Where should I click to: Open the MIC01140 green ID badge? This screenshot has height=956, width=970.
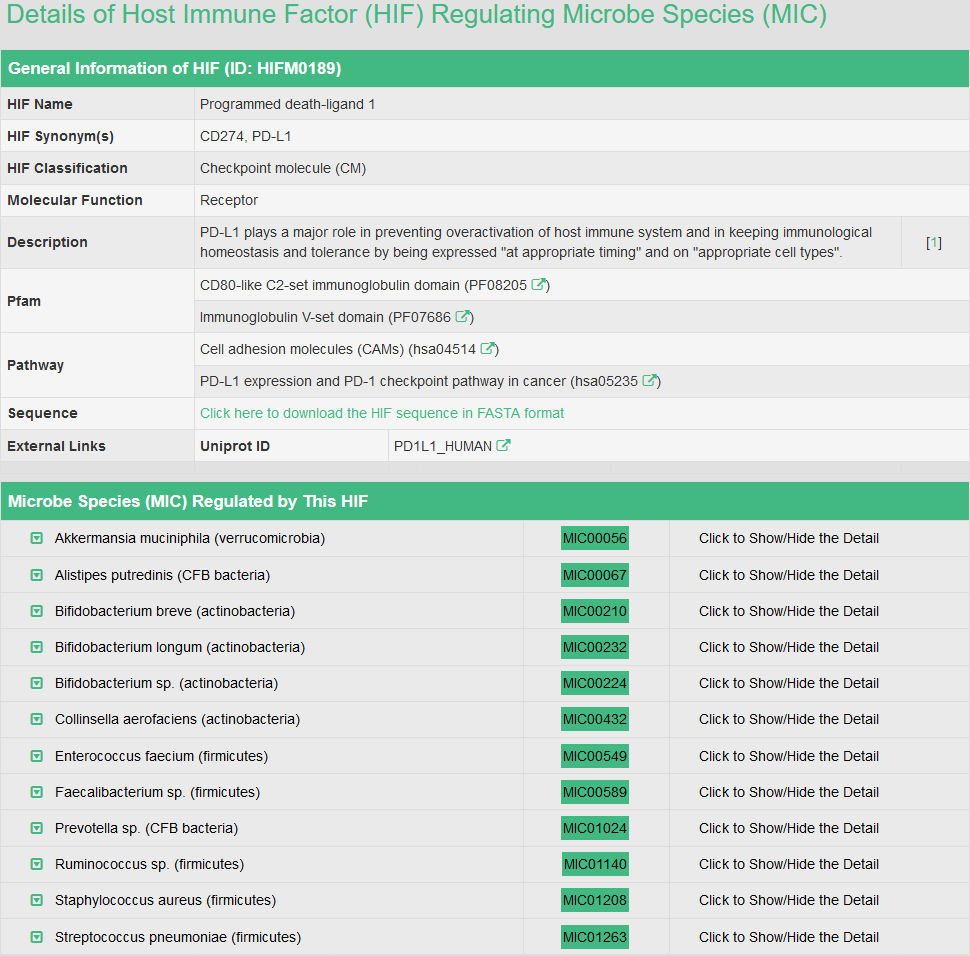(x=594, y=864)
